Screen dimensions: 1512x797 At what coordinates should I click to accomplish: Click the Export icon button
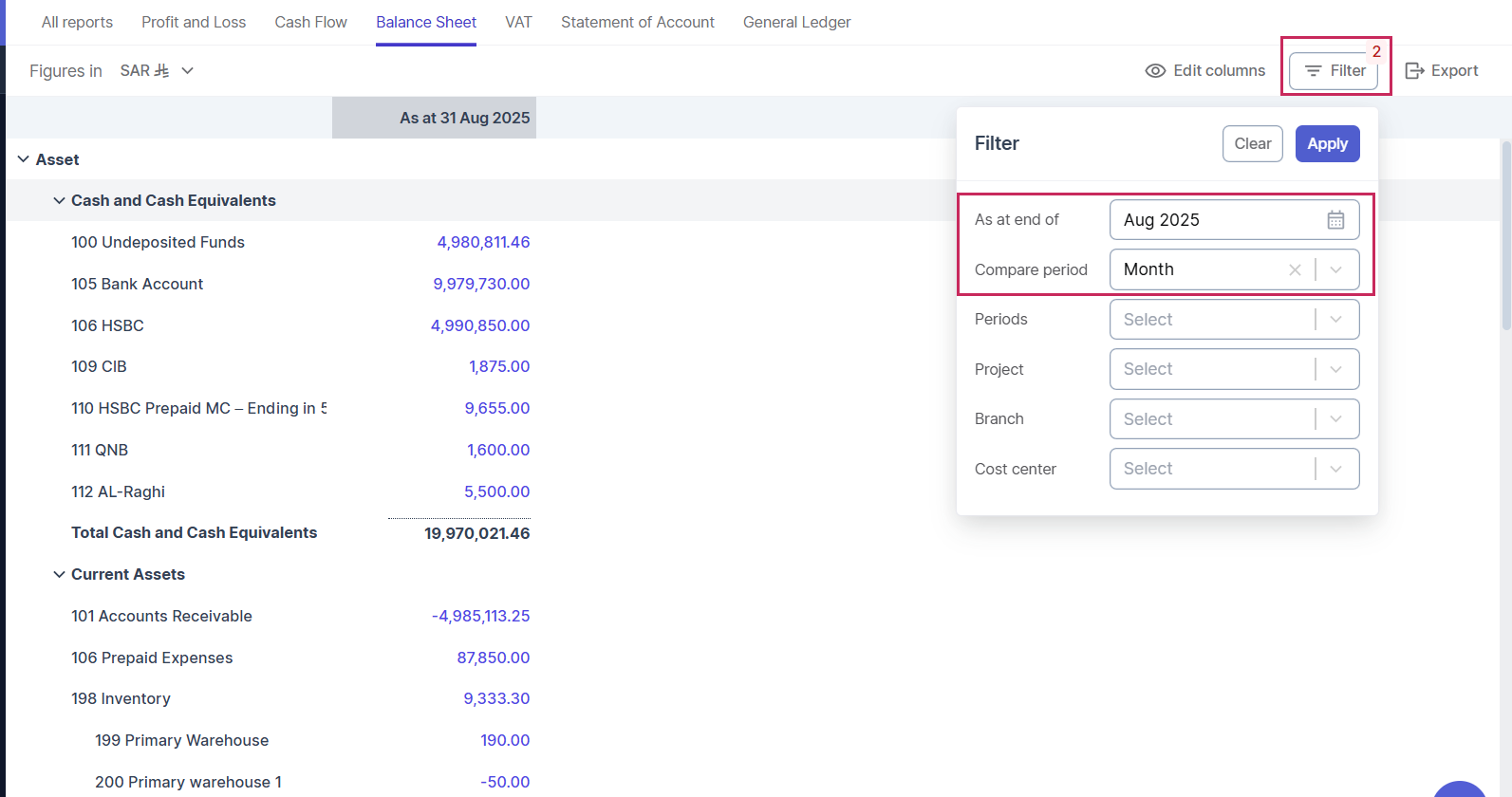pos(1414,71)
